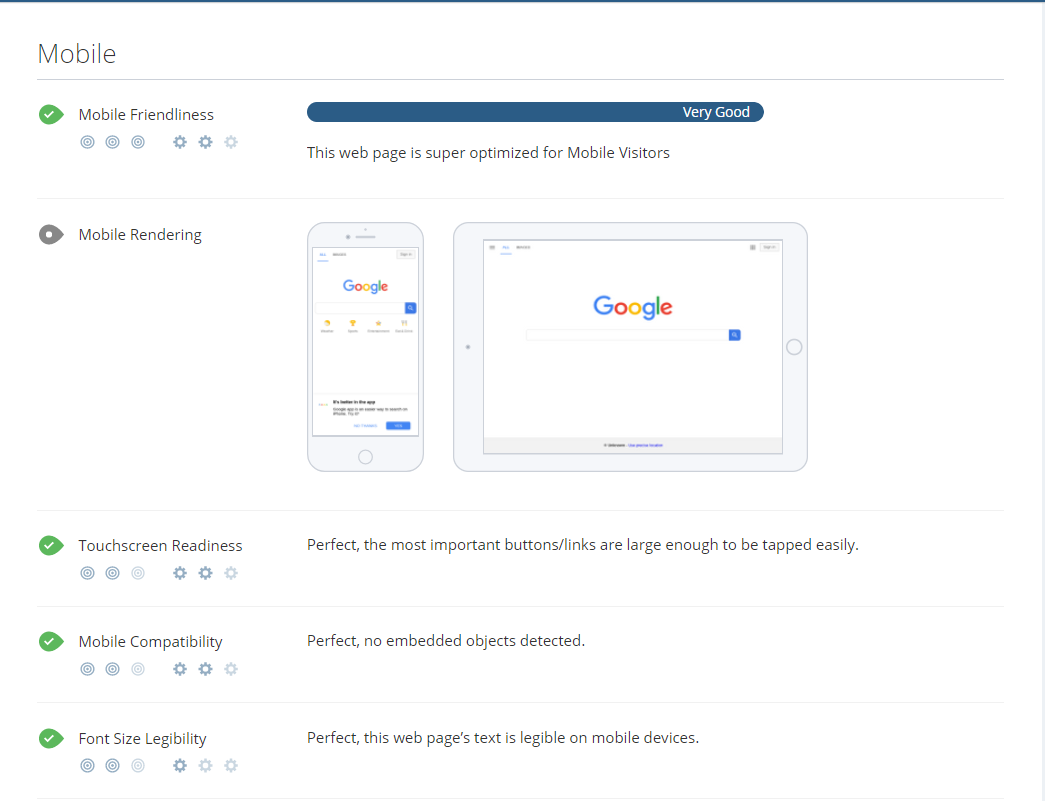Open the phone rendering preview of Google
Screen dimensions: 1045x801
pos(365,346)
